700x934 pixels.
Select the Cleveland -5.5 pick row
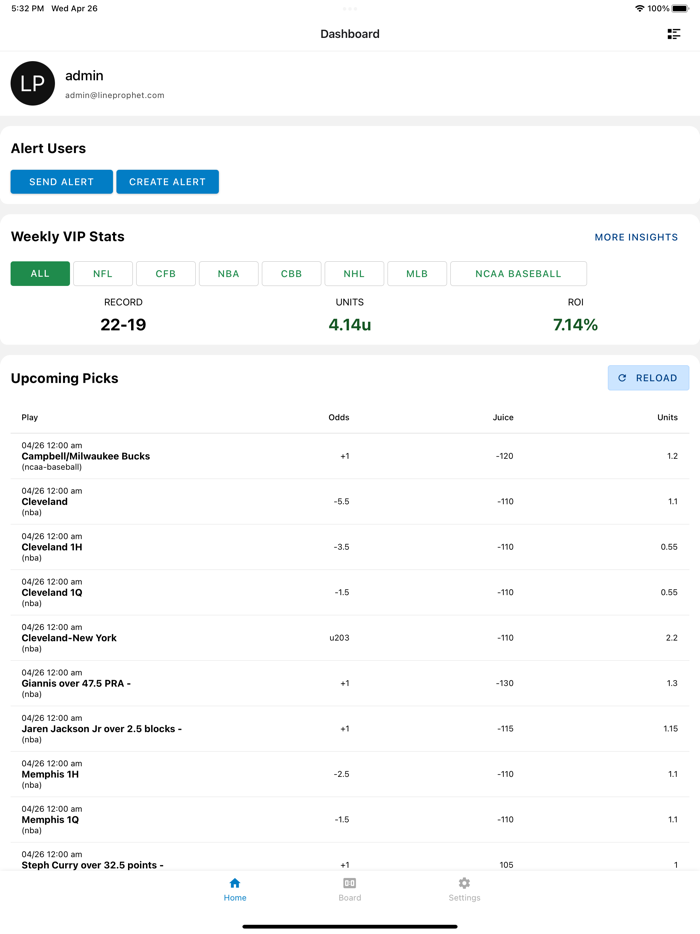pos(350,502)
